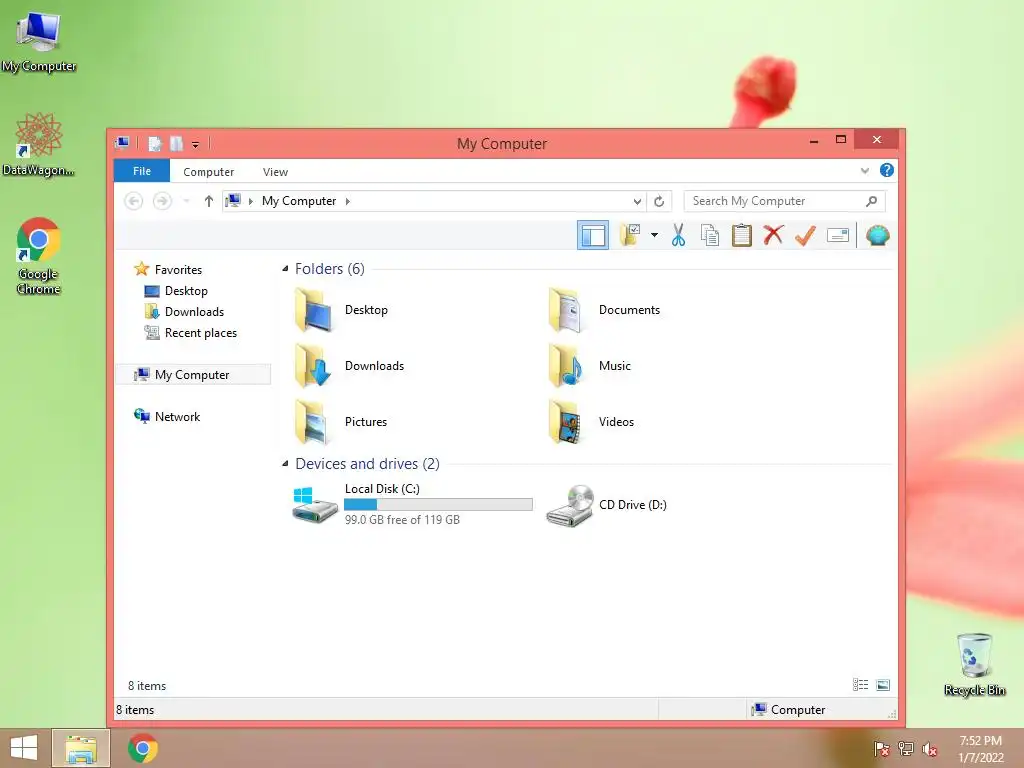
Task: Click the Refresh button in address bar
Action: pos(659,201)
